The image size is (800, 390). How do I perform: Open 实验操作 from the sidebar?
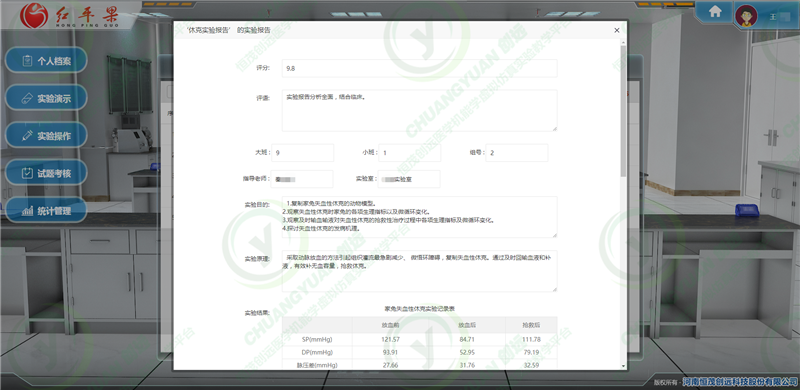pos(46,136)
